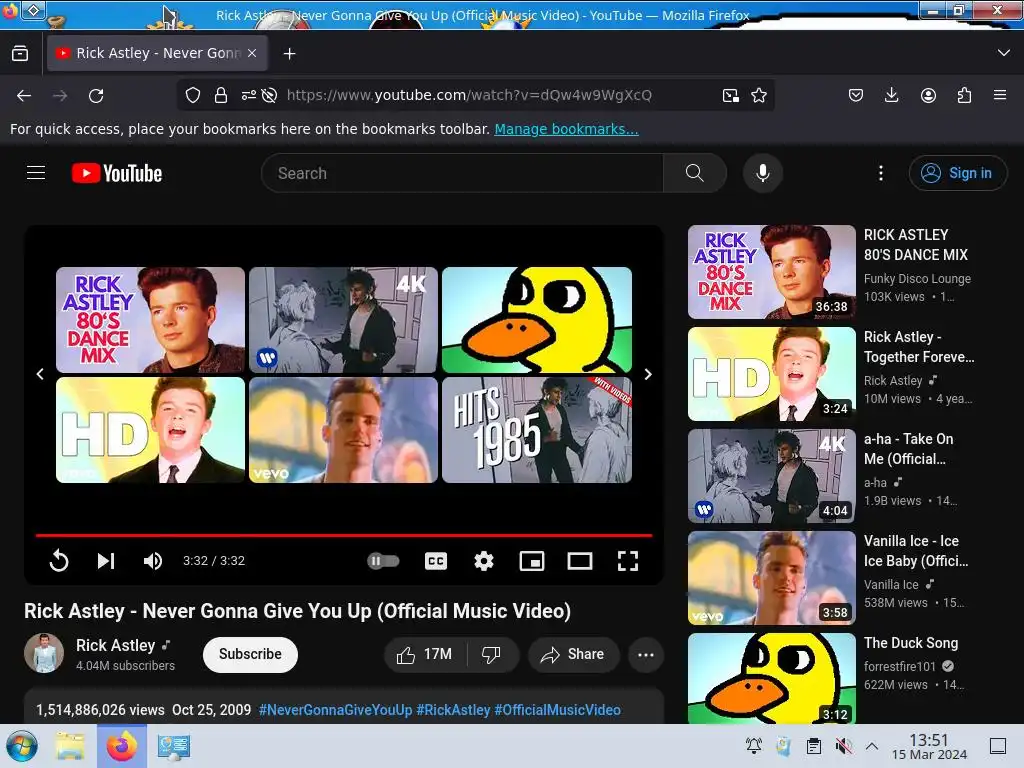Open the Start menu orb
The height and width of the screenshot is (768, 1024).
click(22, 746)
